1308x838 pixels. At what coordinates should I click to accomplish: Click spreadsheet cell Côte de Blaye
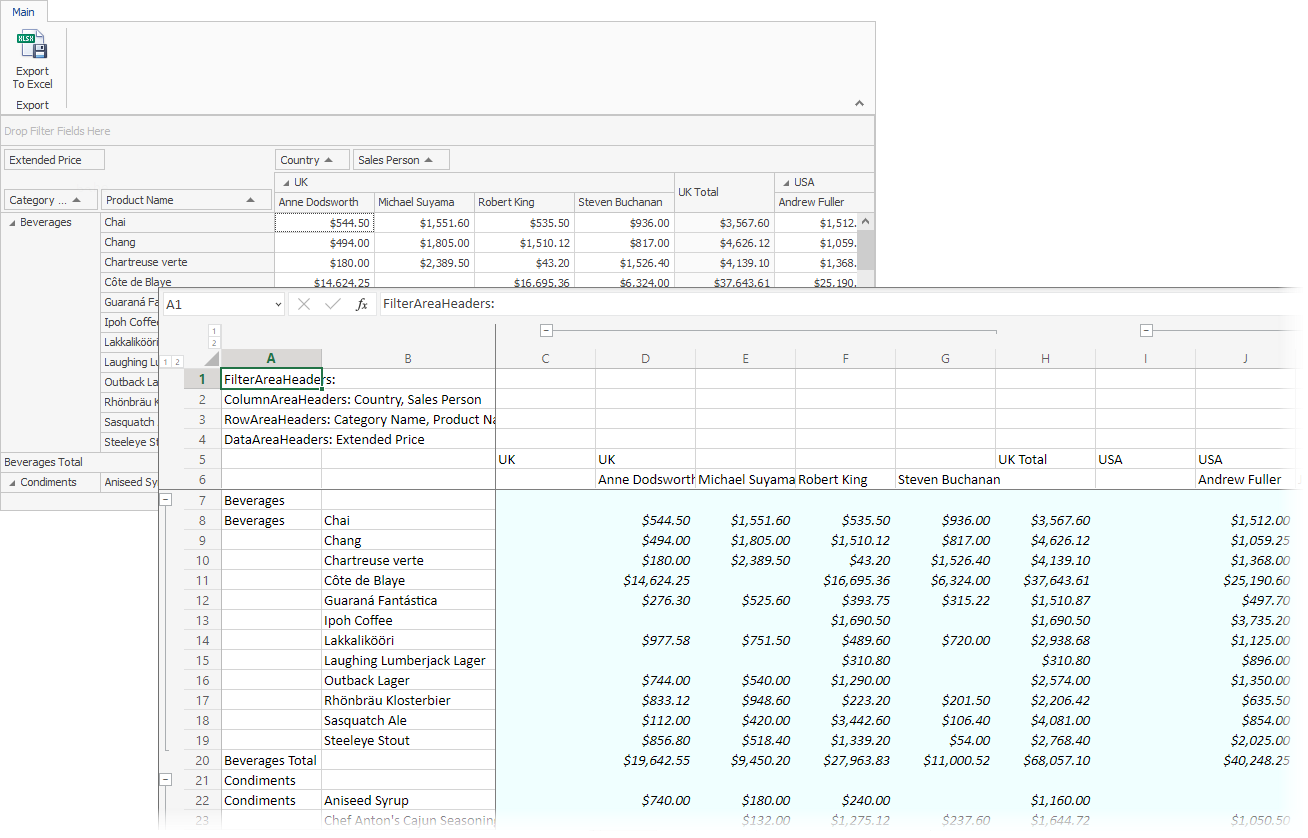click(408, 580)
